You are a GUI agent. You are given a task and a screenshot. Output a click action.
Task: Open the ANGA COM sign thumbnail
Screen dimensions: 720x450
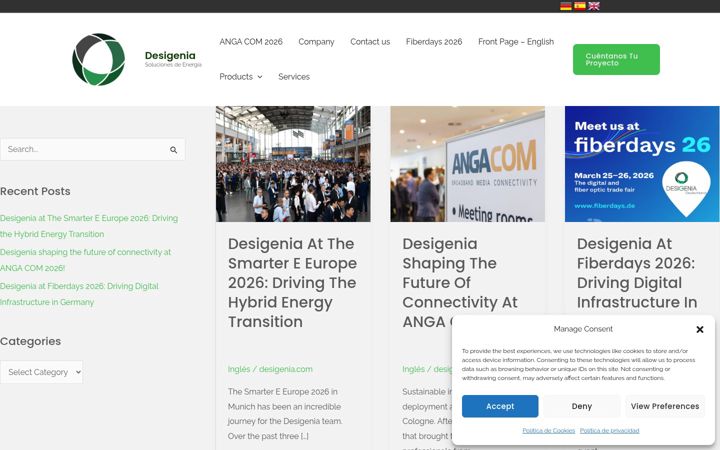pyautogui.click(x=467, y=164)
